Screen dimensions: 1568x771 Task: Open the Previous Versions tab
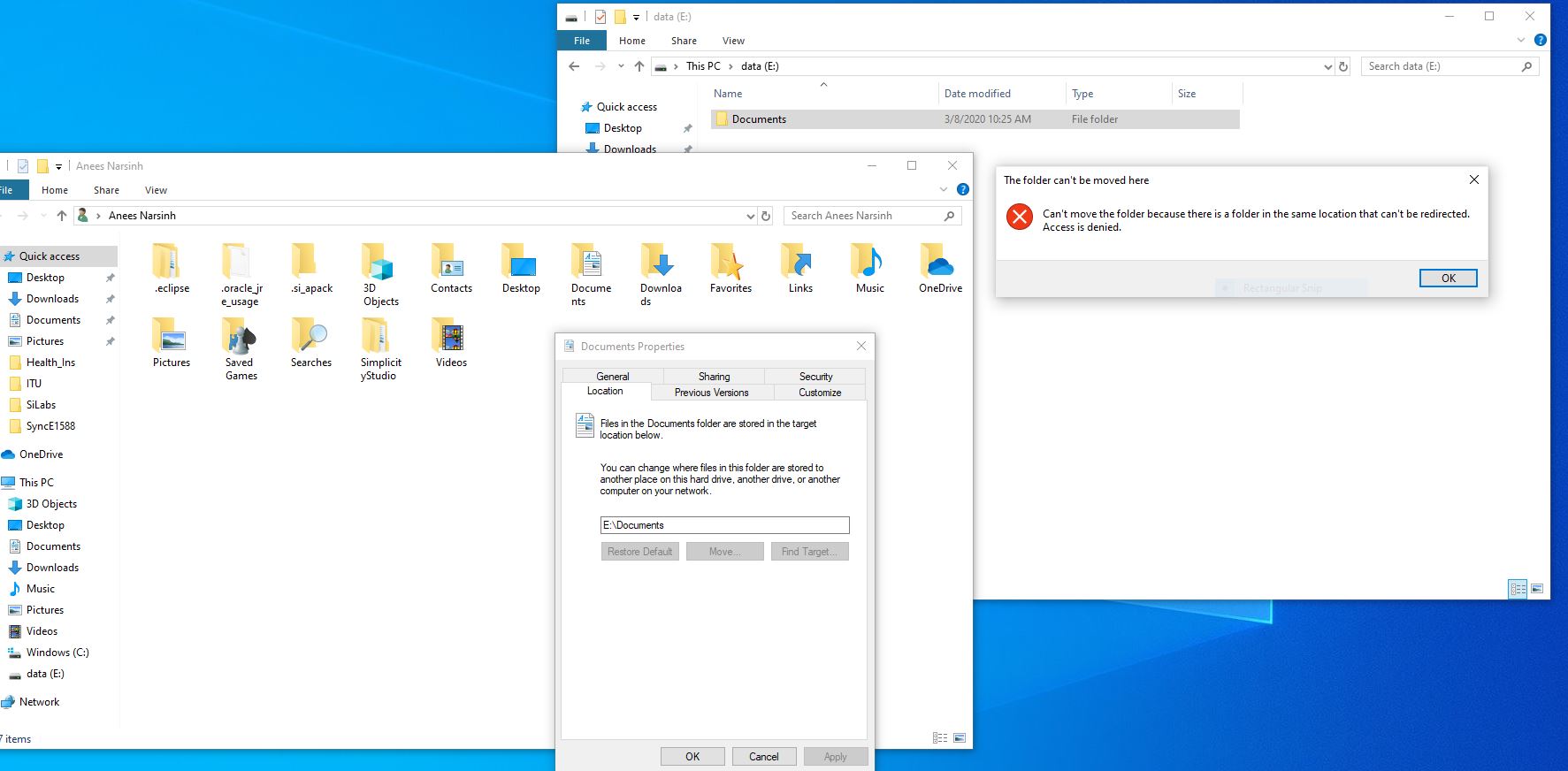(712, 393)
